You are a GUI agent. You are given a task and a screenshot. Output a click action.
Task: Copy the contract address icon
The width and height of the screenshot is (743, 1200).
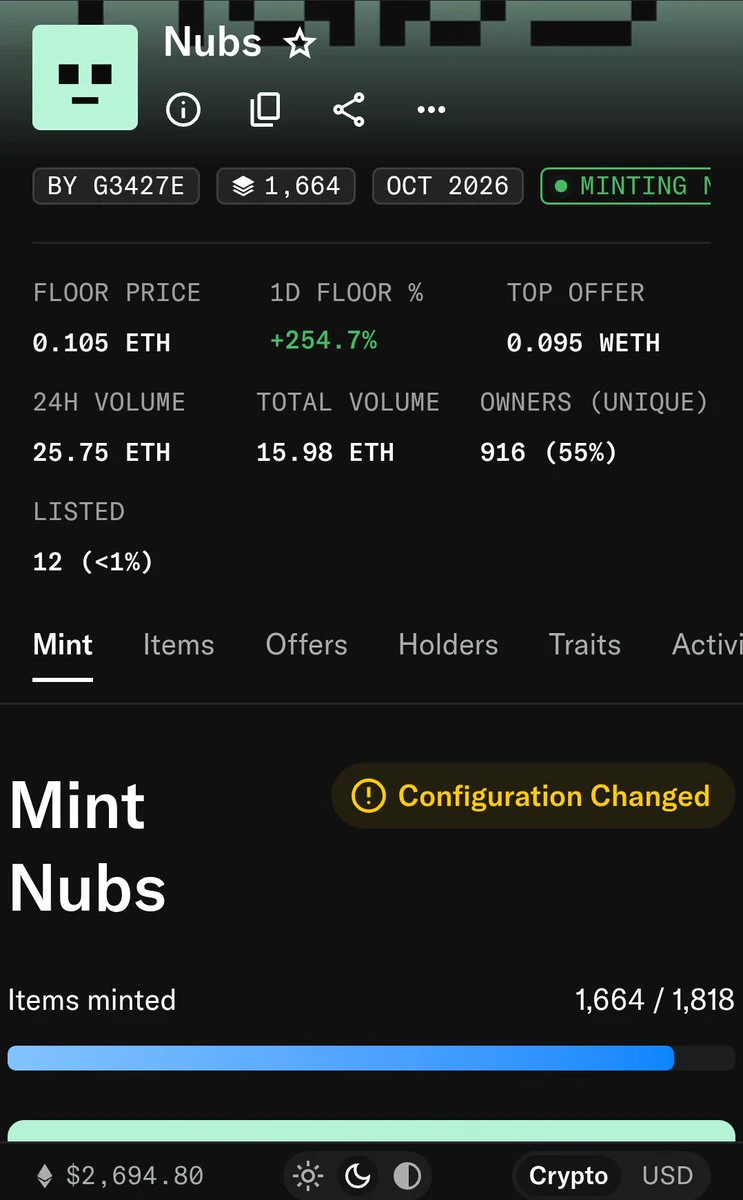265,109
